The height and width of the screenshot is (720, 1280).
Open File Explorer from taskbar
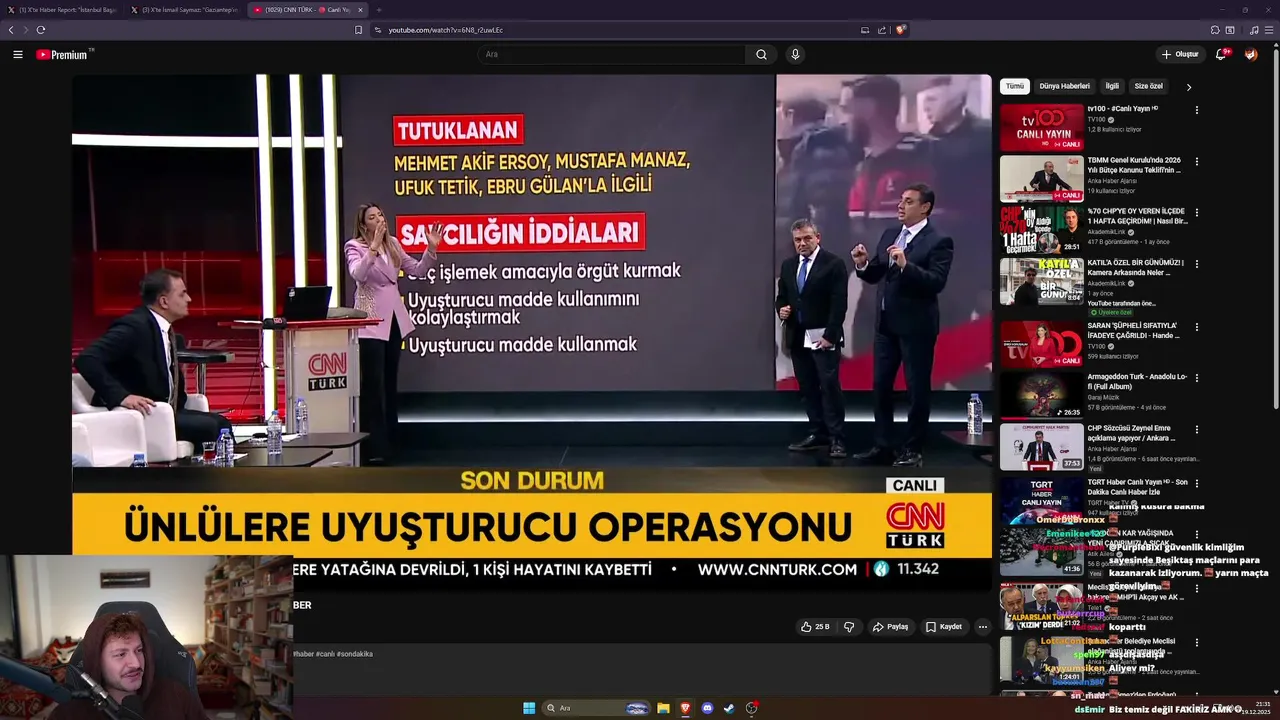click(x=663, y=708)
